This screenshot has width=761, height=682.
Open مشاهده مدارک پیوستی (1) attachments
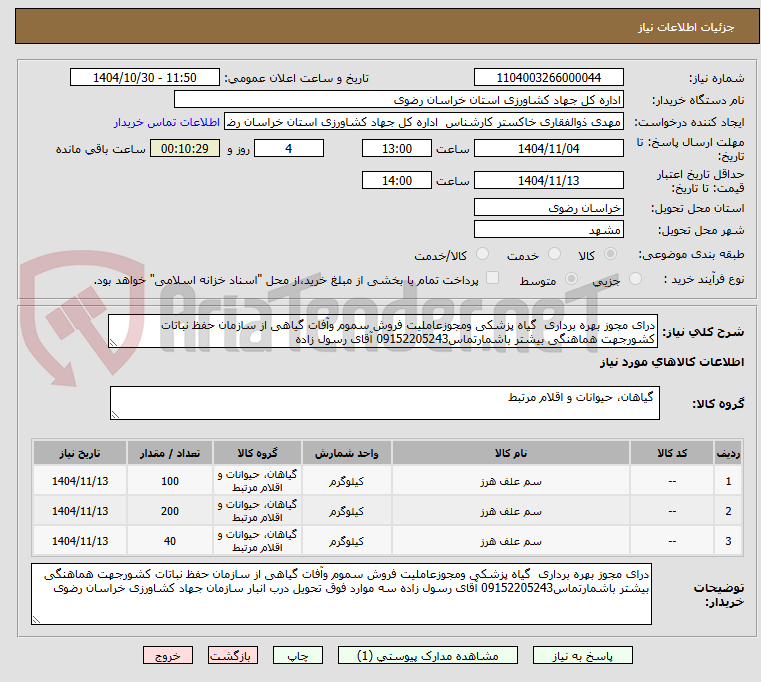click(428, 656)
